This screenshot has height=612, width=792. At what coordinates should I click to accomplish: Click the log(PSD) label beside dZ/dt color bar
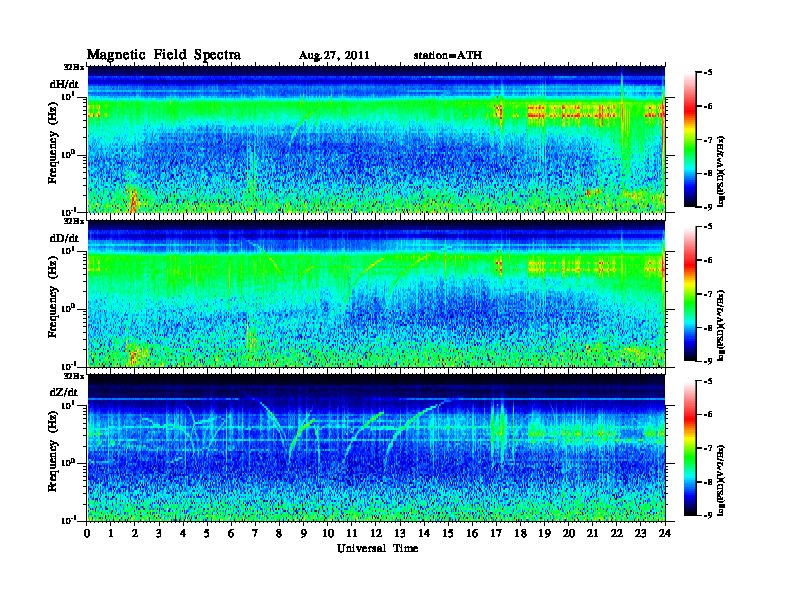[722, 480]
